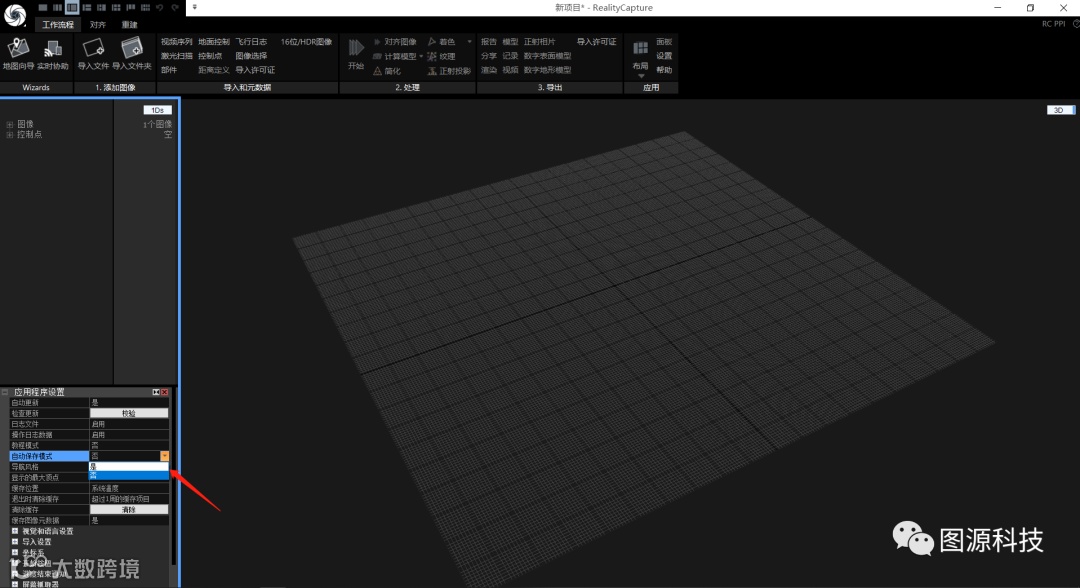This screenshot has width=1080, height=588.
Task: Choose 是 in the auto-save dropdown list
Action: [x=129, y=467]
